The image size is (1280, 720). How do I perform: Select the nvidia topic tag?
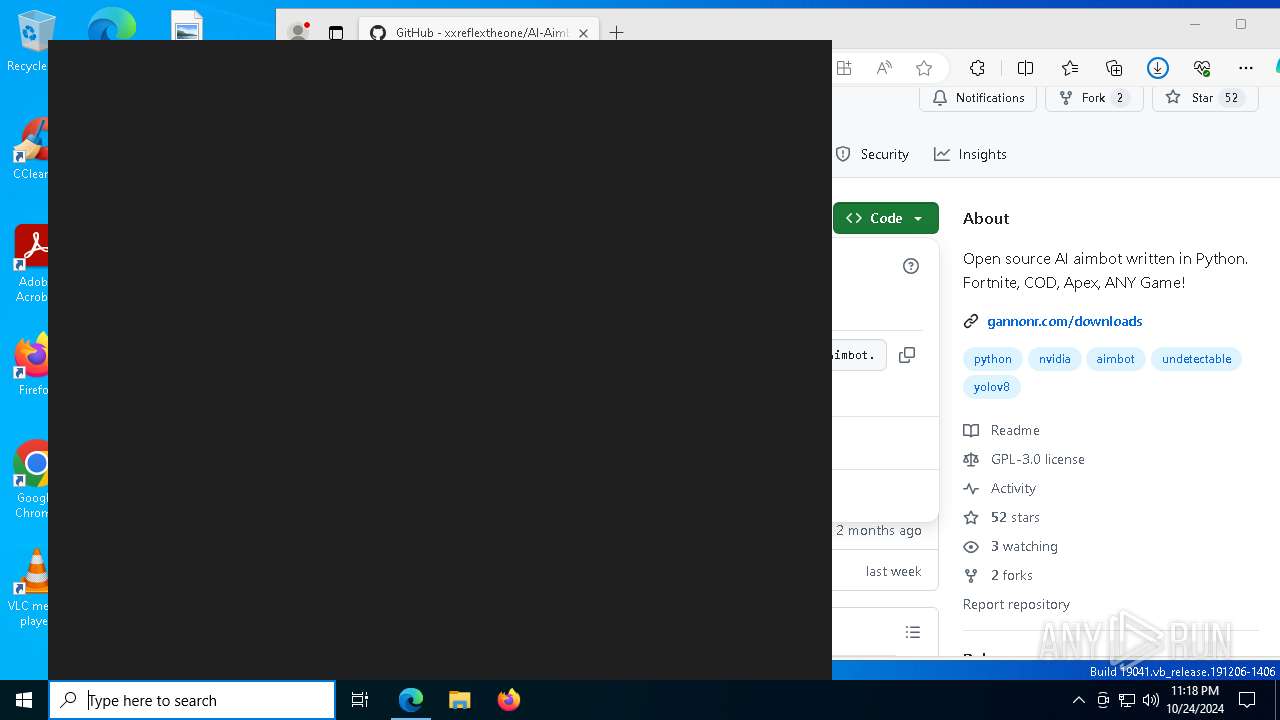click(x=1054, y=359)
